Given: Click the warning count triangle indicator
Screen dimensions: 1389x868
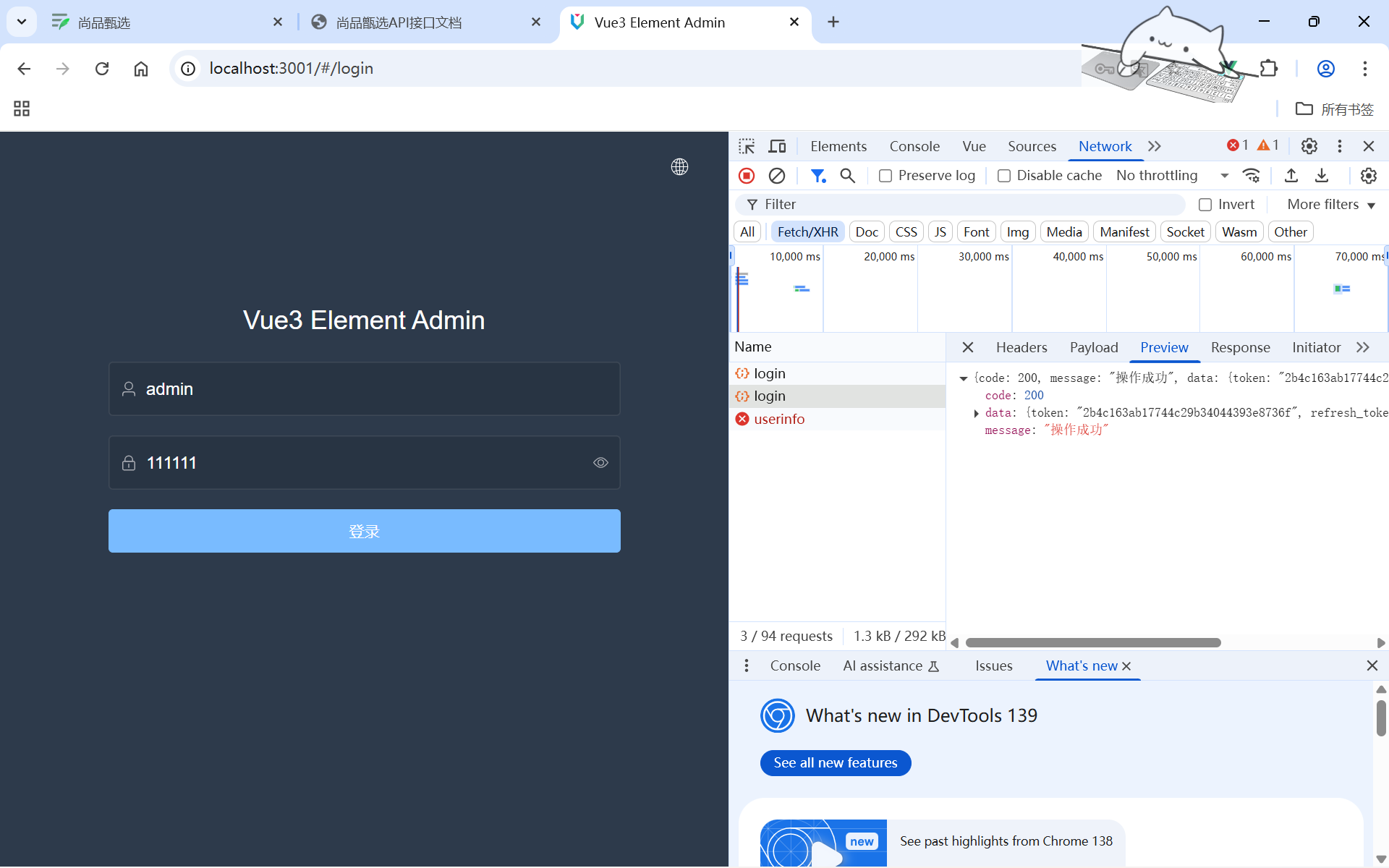Looking at the screenshot, I should pos(1268,145).
